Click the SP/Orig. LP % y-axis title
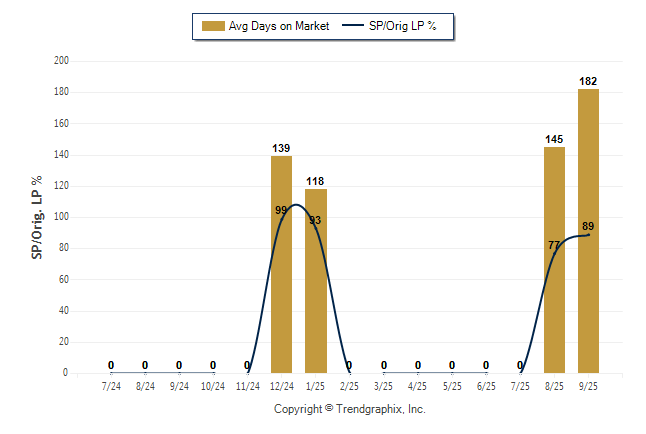The image size is (646, 434). [x=37, y=218]
